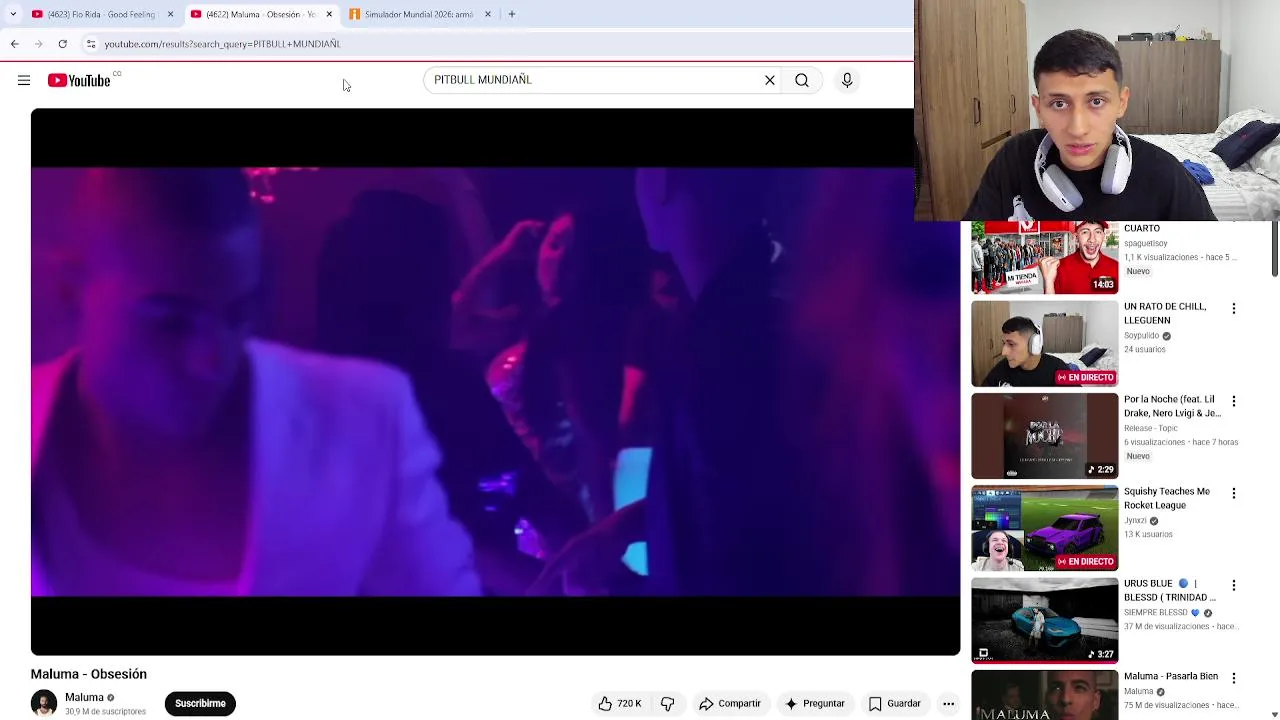Open the tab search dropdown arrow
Viewport: 1280px width, 720px height.
coord(13,14)
